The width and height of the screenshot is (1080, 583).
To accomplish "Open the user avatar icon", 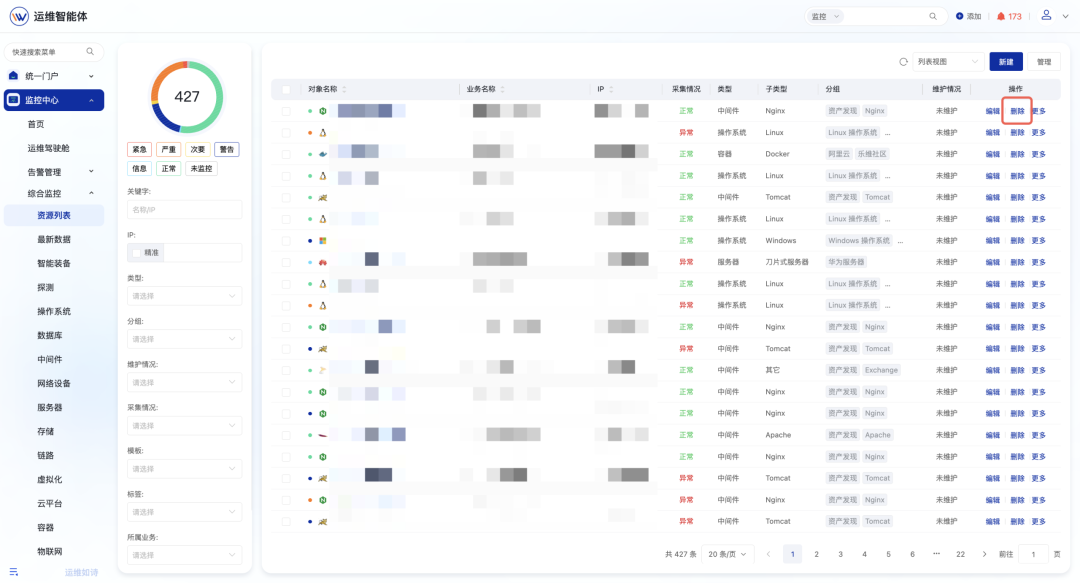I will click(1046, 15).
